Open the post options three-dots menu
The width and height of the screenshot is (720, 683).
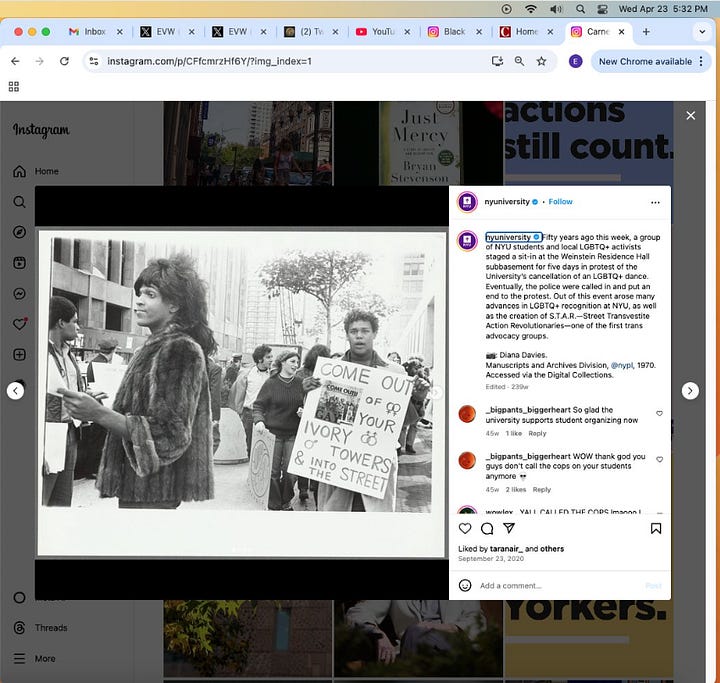(655, 202)
